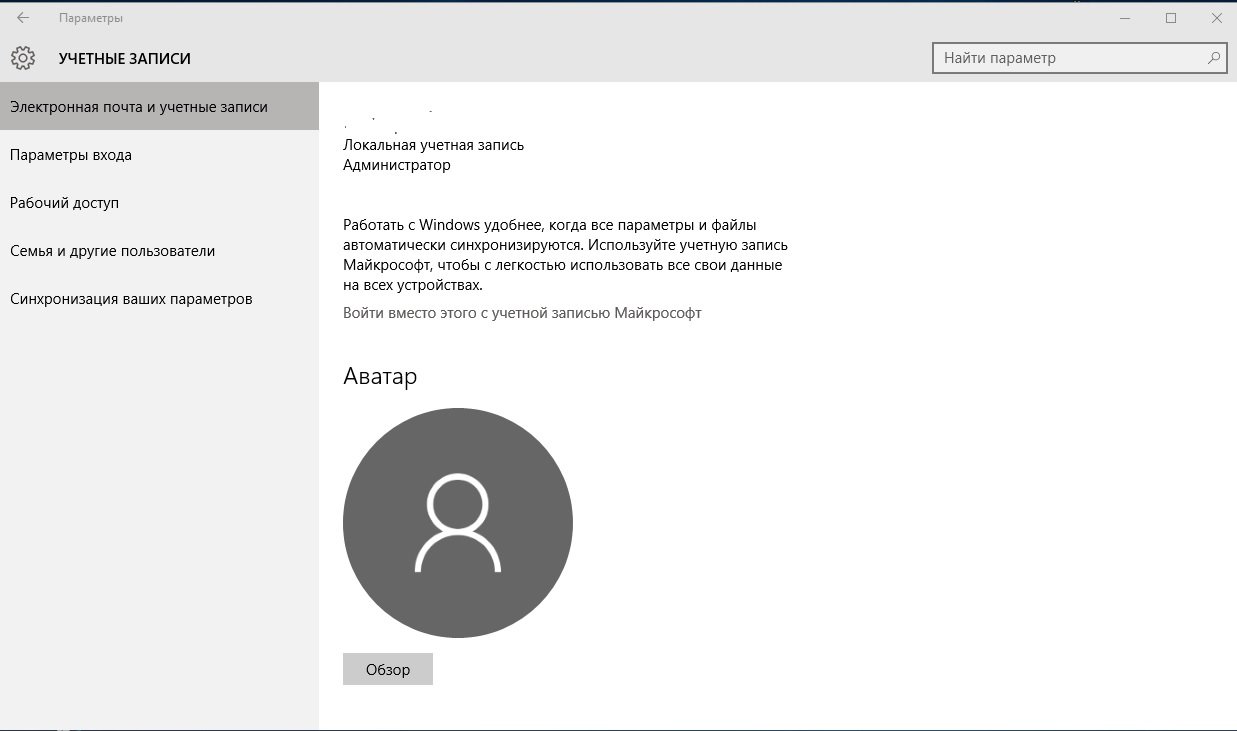This screenshot has height=731, width=1237.
Task: Minimize the Параметры window
Action: coord(1124,18)
